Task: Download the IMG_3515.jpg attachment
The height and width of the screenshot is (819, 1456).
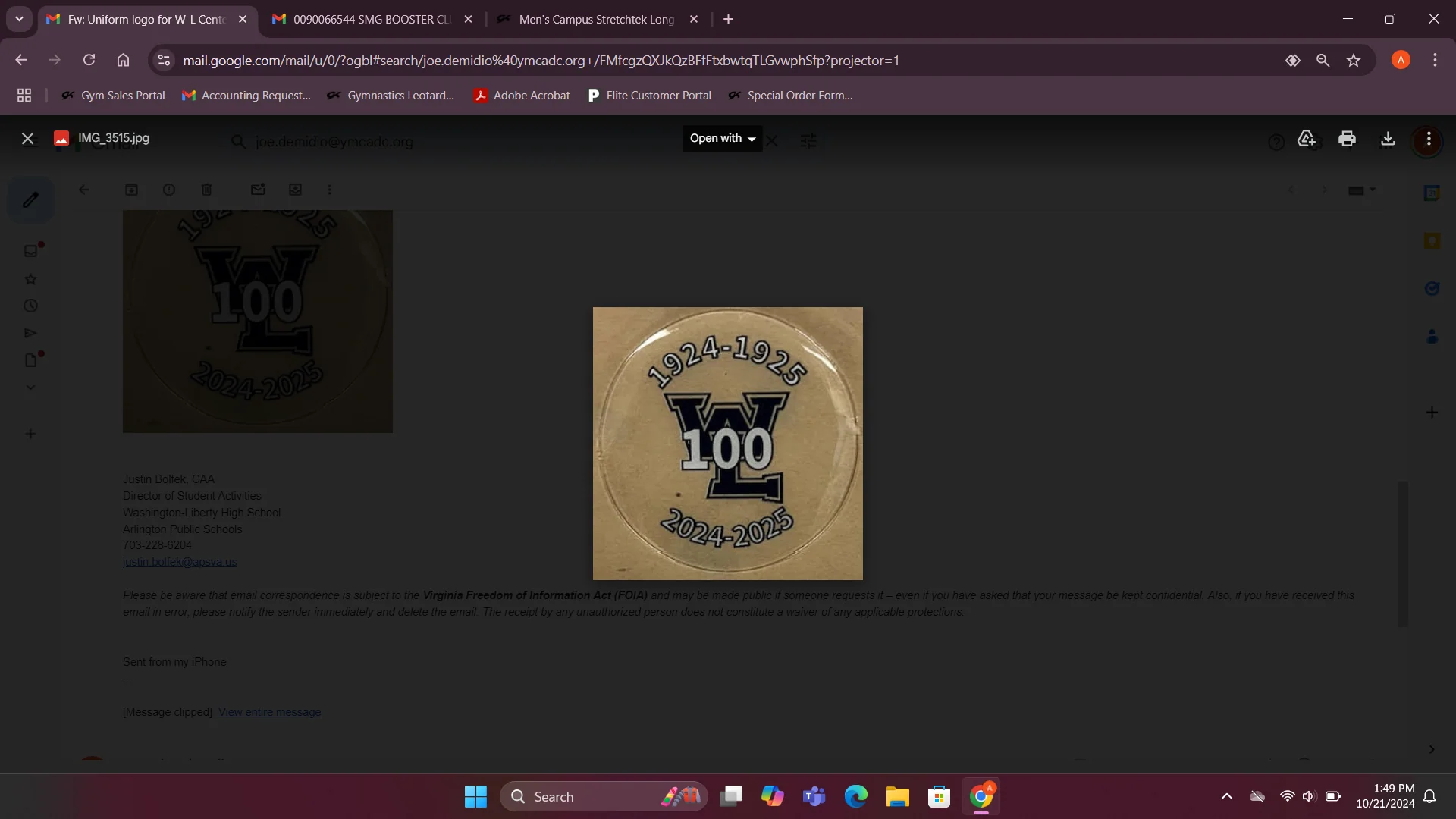Action: (x=1388, y=139)
